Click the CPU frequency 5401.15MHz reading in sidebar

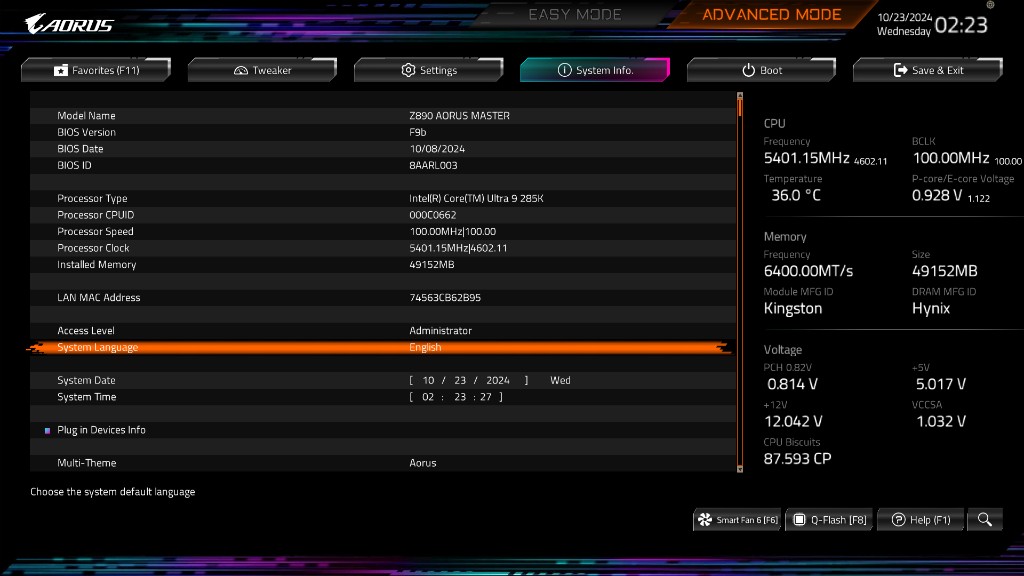click(806, 158)
